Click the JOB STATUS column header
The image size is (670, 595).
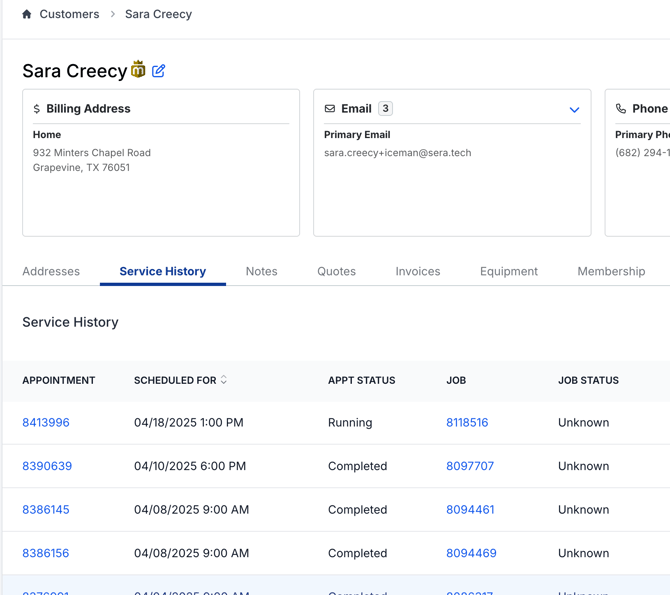click(x=588, y=380)
